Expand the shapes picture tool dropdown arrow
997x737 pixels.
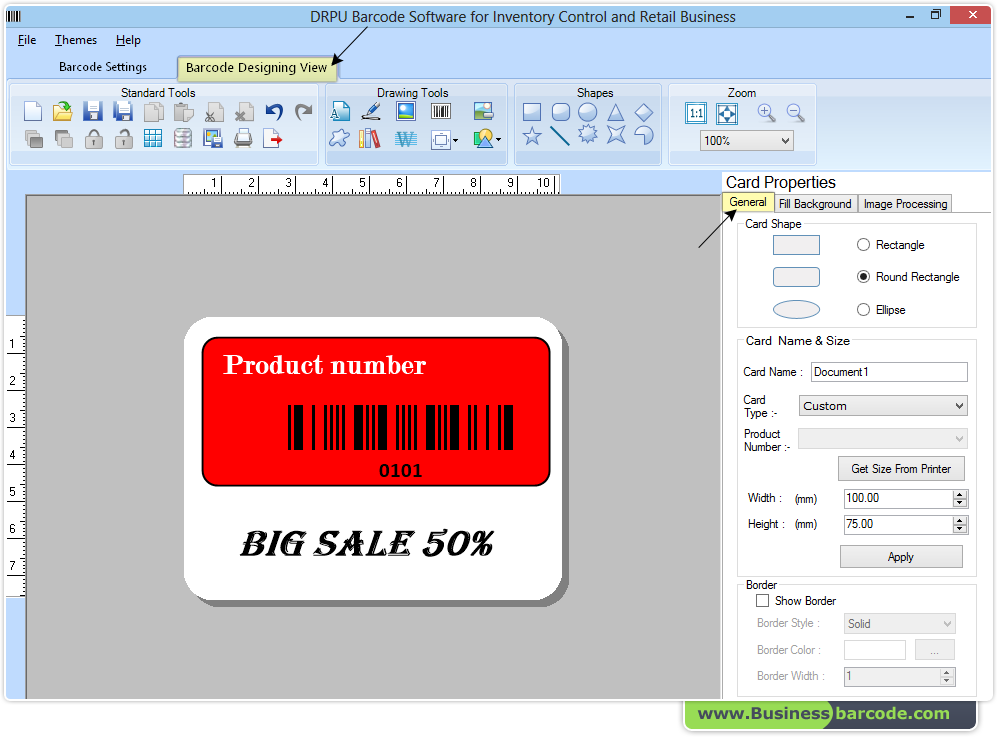coord(498,140)
